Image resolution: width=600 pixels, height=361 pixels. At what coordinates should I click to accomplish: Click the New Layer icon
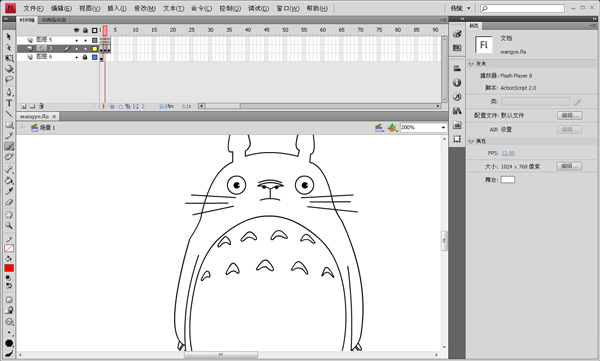[23, 106]
